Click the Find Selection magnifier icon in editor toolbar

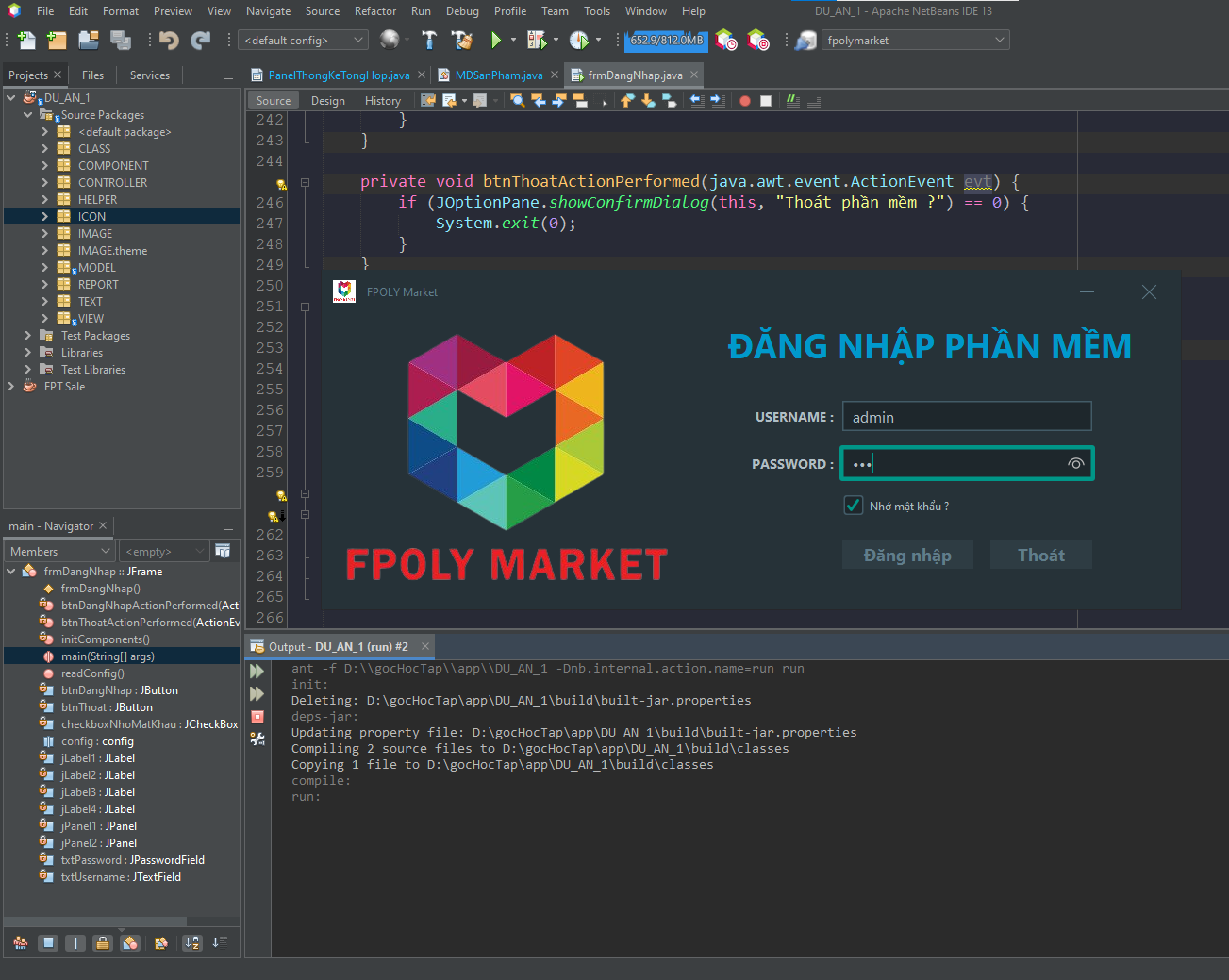point(518,100)
